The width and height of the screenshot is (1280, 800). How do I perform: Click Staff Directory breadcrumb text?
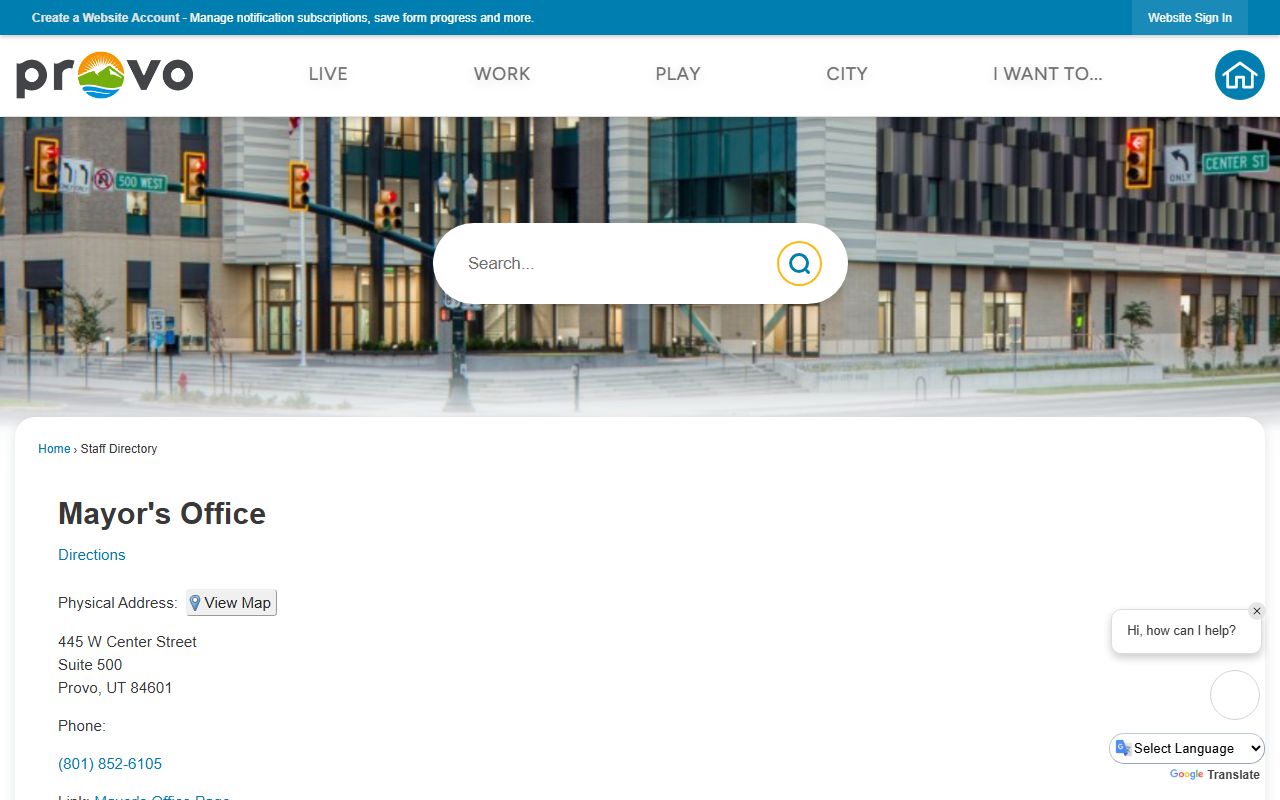click(119, 449)
